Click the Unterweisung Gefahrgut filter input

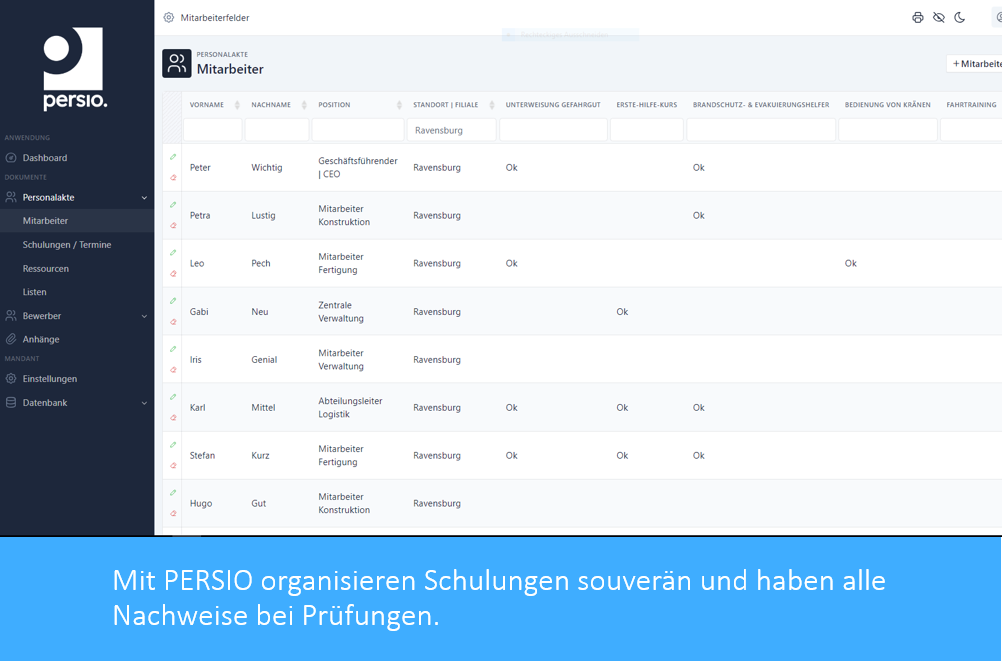pos(553,130)
